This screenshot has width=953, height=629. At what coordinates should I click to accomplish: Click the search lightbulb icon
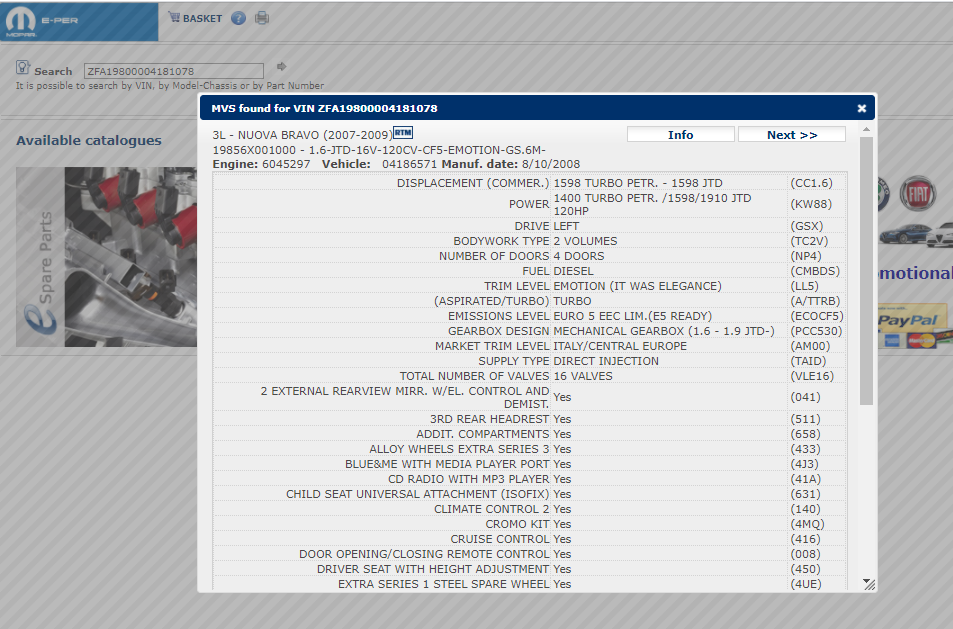(23, 67)
